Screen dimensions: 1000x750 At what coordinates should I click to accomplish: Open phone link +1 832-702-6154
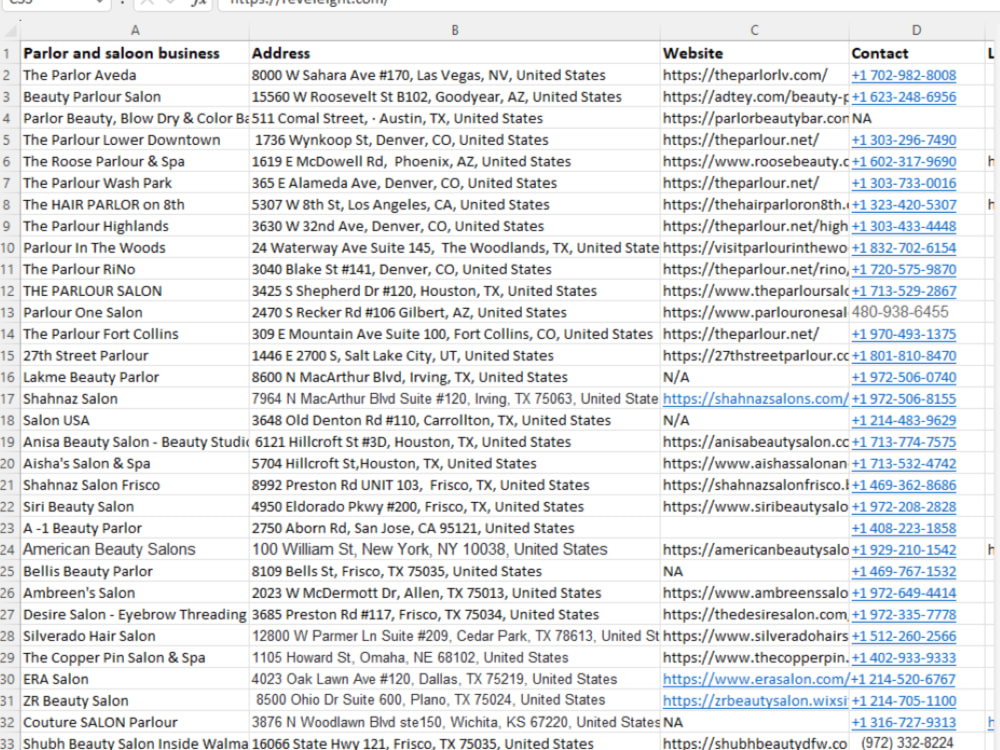coord(904,247)
